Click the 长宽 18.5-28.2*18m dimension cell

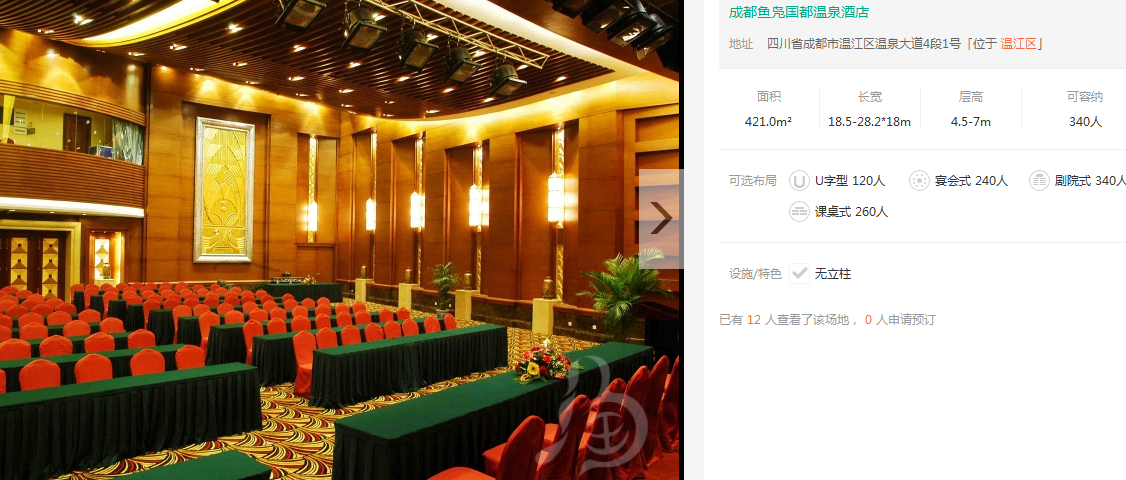870,109
